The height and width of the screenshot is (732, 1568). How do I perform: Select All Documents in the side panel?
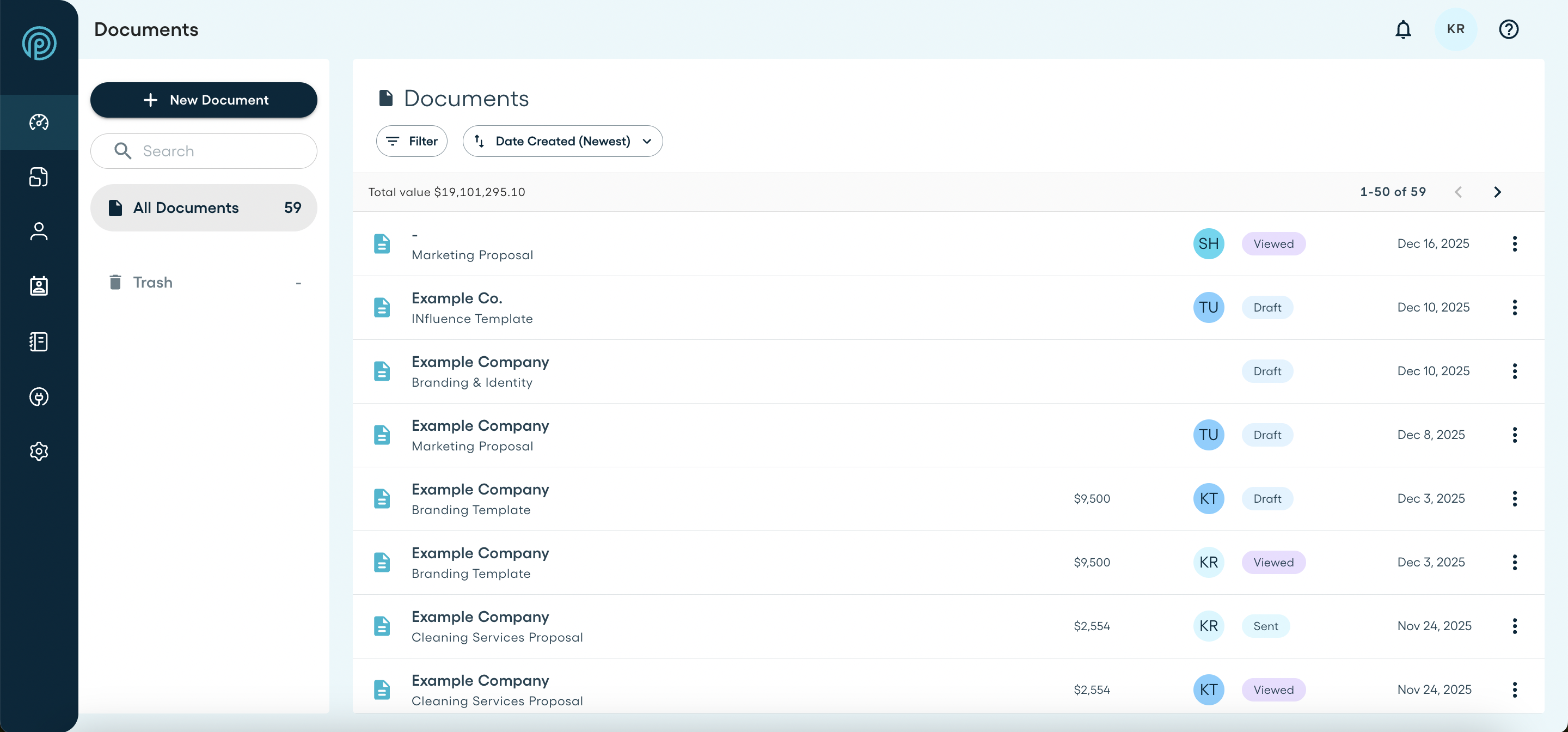pos(203,208)
